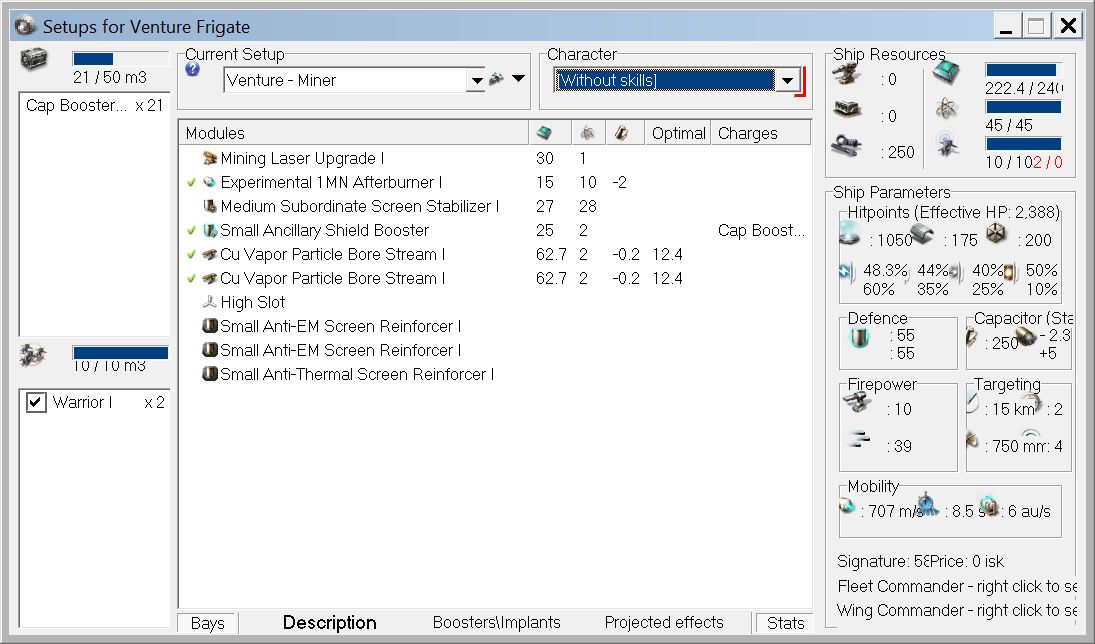Toggle the Warrior I drone checkbox

(x=36, y=402)
